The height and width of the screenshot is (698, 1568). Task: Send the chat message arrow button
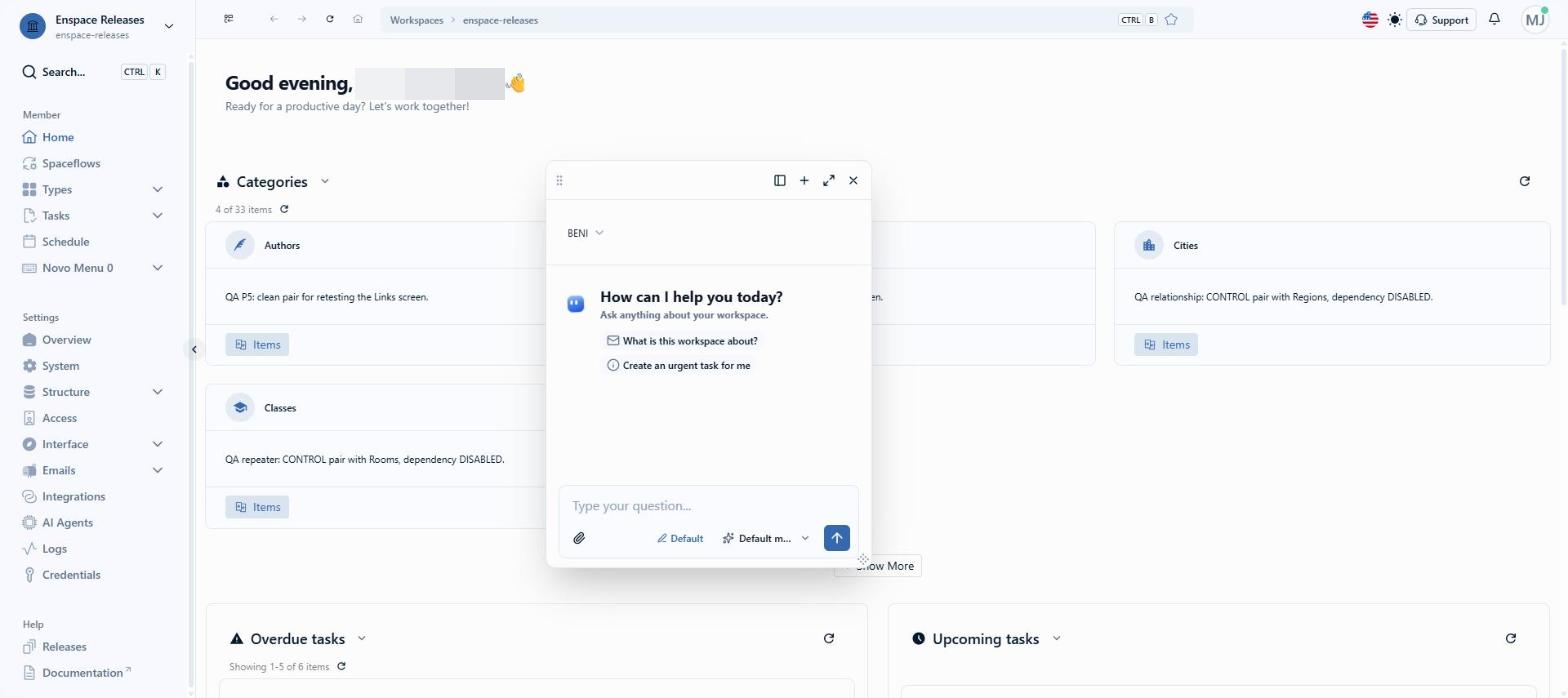point(837,538)
